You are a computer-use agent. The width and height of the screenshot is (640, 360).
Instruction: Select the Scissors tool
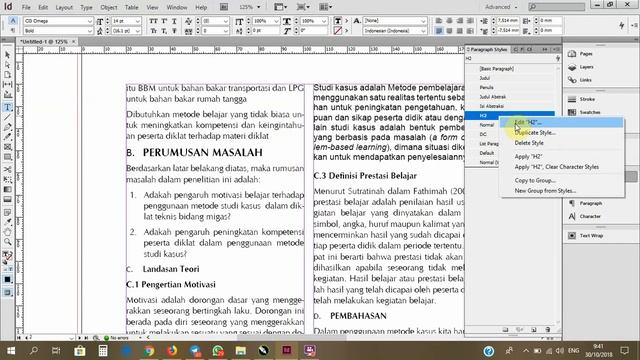[7, 169]
